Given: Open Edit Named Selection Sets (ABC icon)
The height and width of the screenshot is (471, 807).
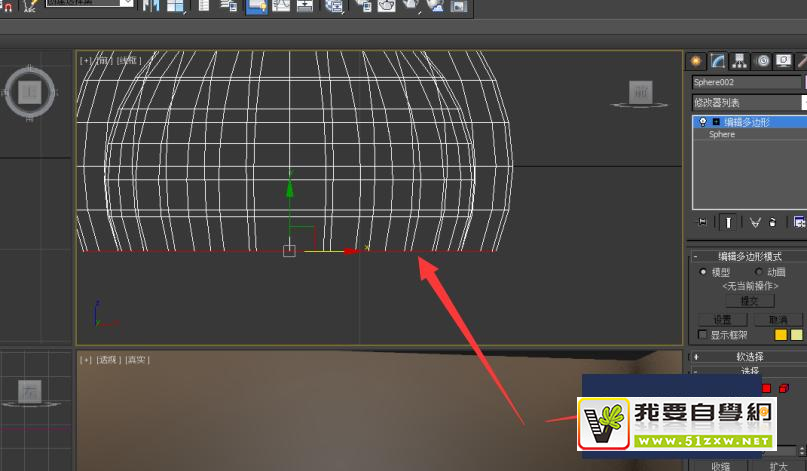Looking at the screenshot, I should point(30,6).
